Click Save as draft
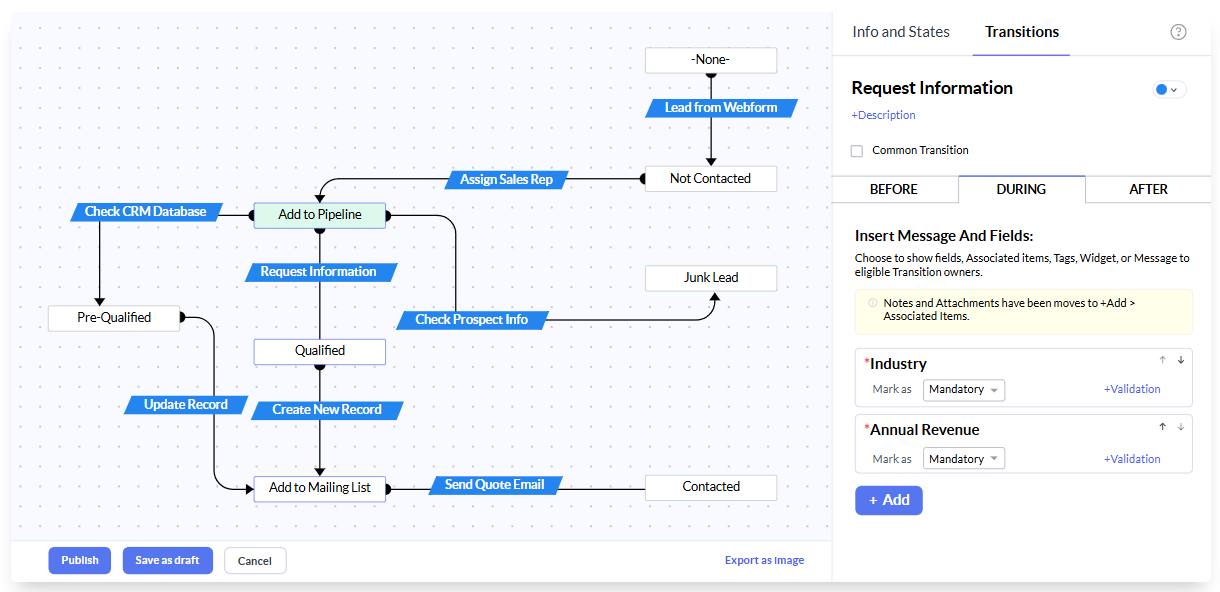The width and height of the screenshot is (1220, 592). (168, 560)
